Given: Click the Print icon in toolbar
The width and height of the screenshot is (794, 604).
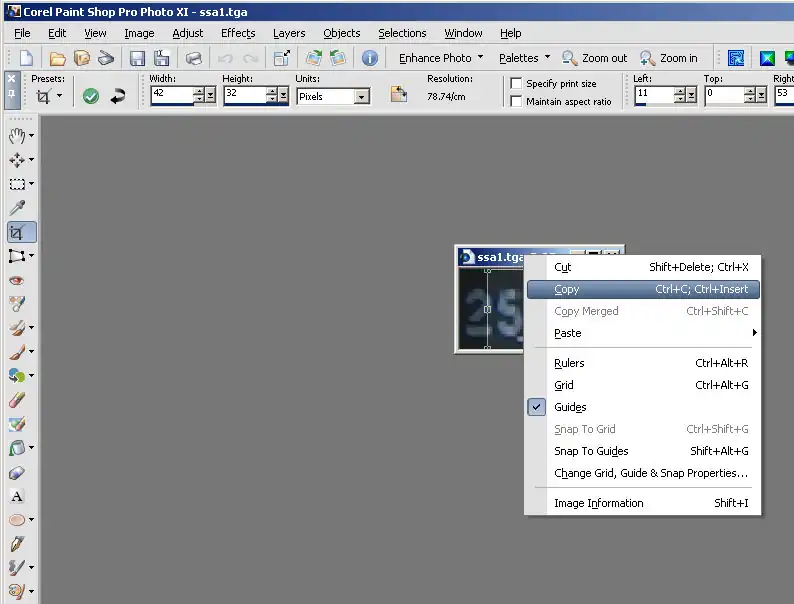Looking at the screenshot, I should click(194, 58).
